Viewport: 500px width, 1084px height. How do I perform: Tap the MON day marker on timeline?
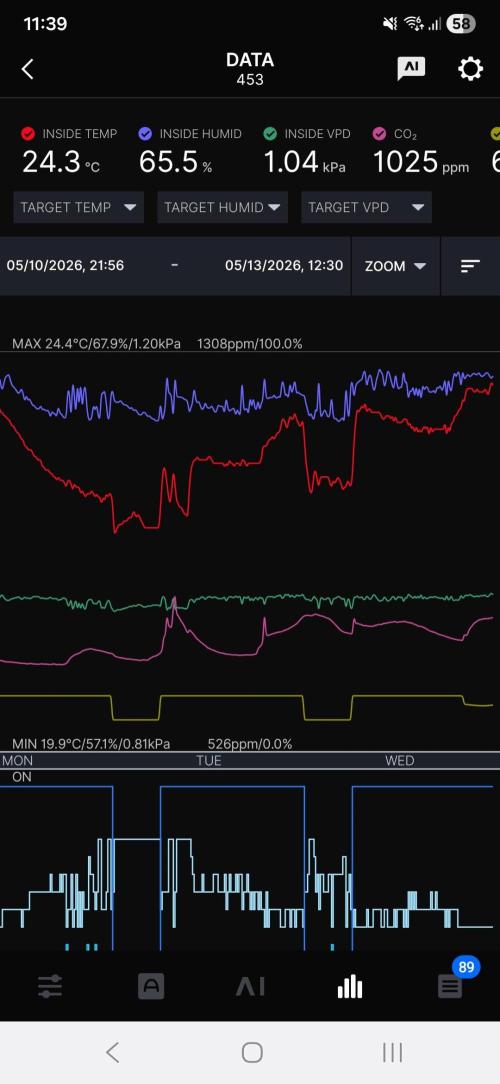(18, 760)
